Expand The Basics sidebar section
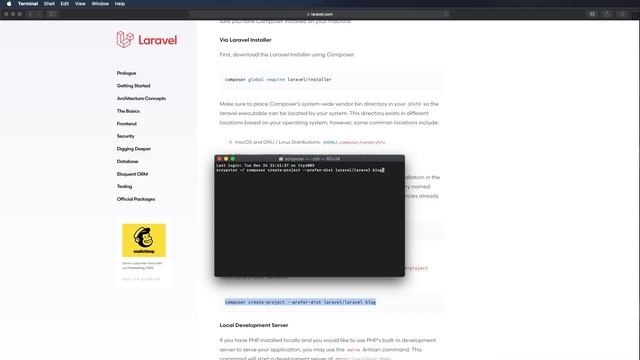This screenshot has height=360, width=640. [x=128, y=111]
